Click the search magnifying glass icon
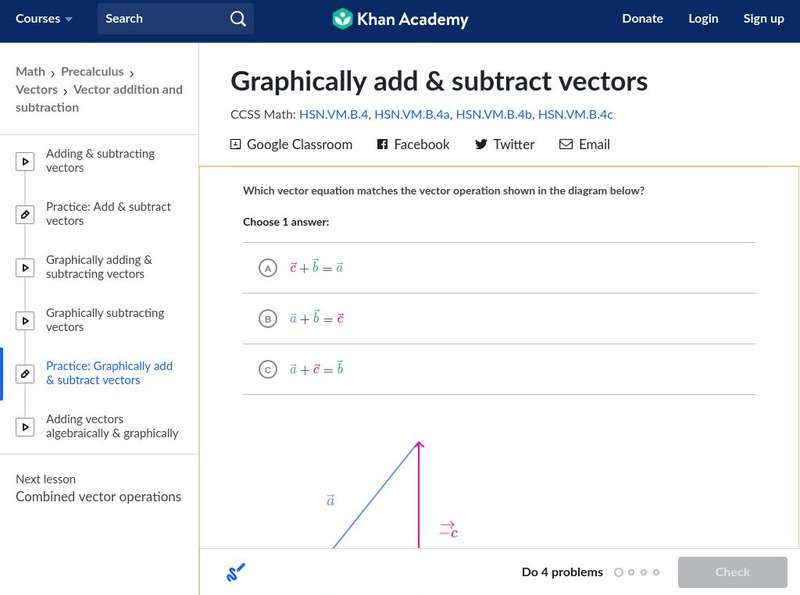Image resolution: width=800 pixels, height=595 pixels. [237, 18]
